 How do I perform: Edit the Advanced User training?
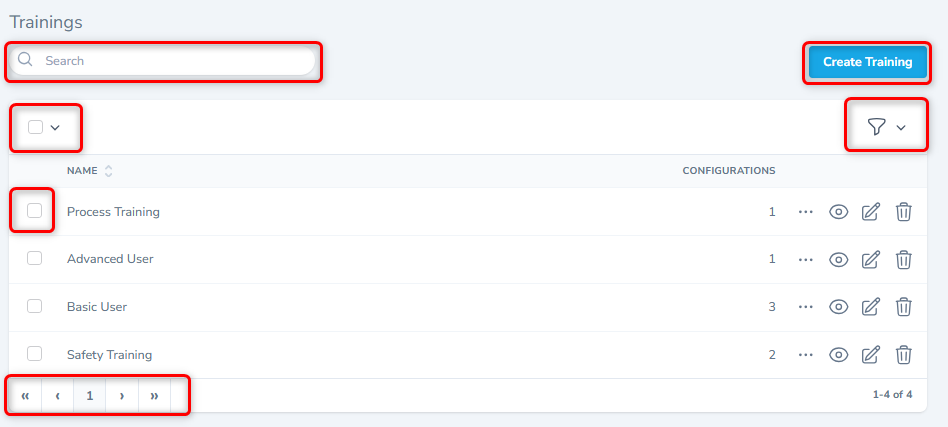click(871, 259)
